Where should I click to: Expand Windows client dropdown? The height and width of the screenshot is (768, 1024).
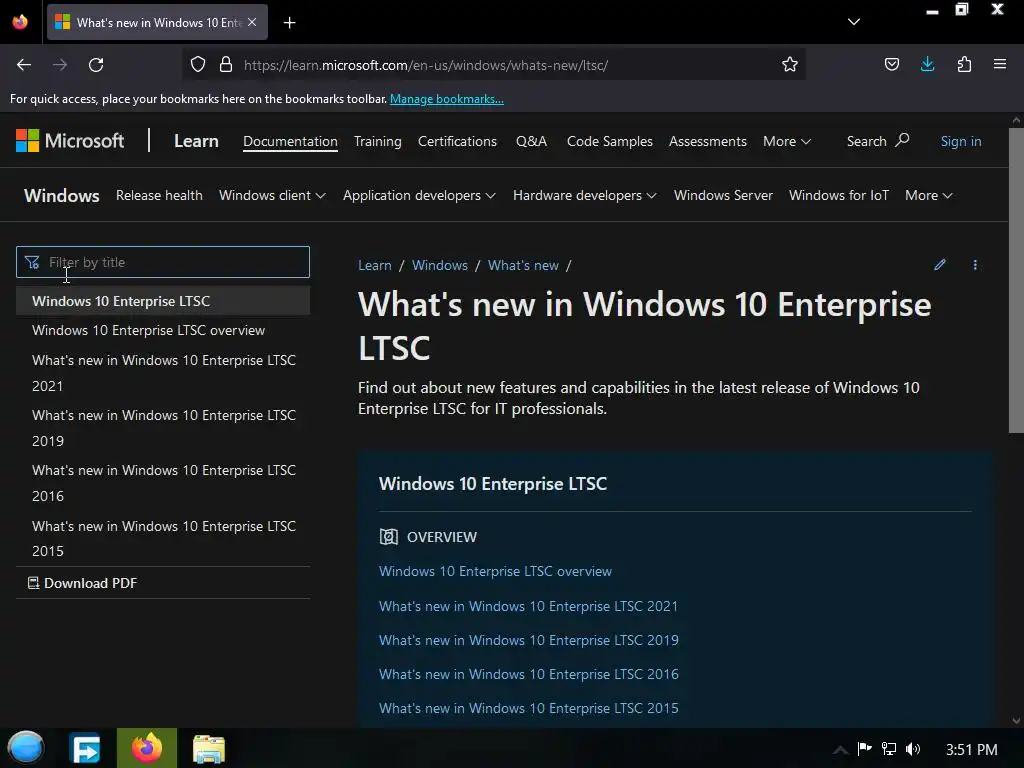272,195
